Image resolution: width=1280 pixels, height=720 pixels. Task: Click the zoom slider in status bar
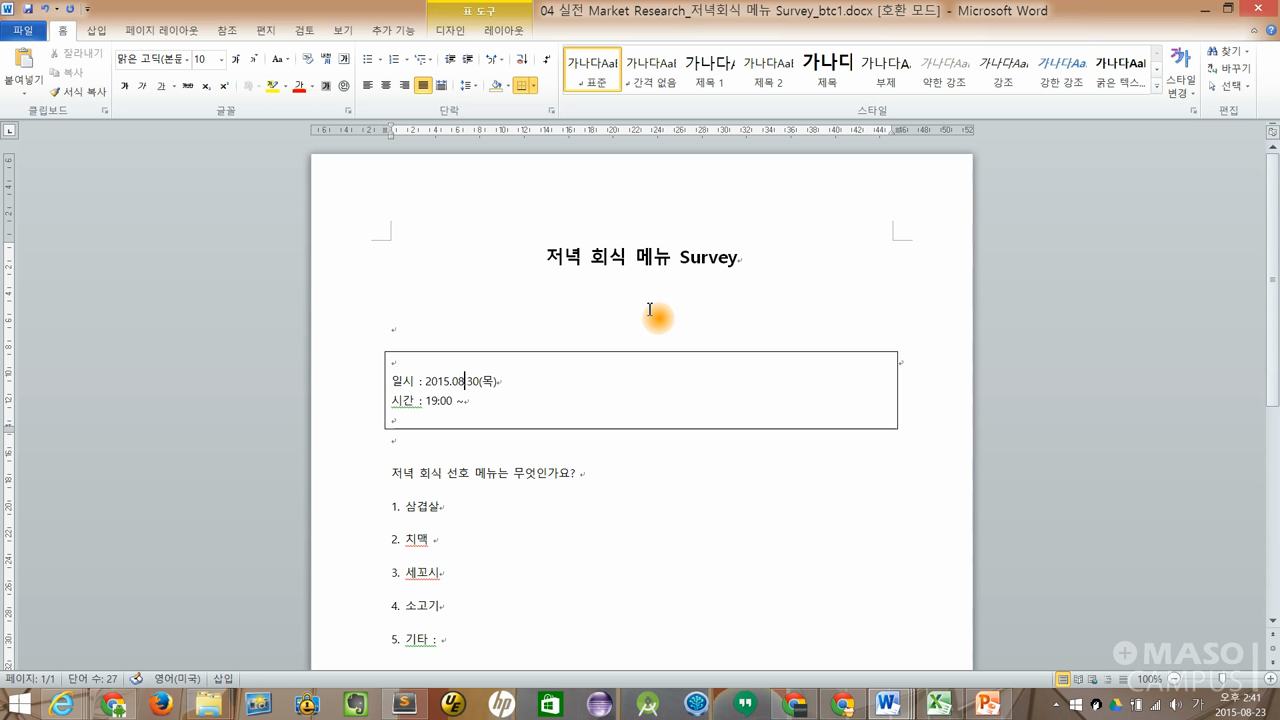(x=1220, y=680)
